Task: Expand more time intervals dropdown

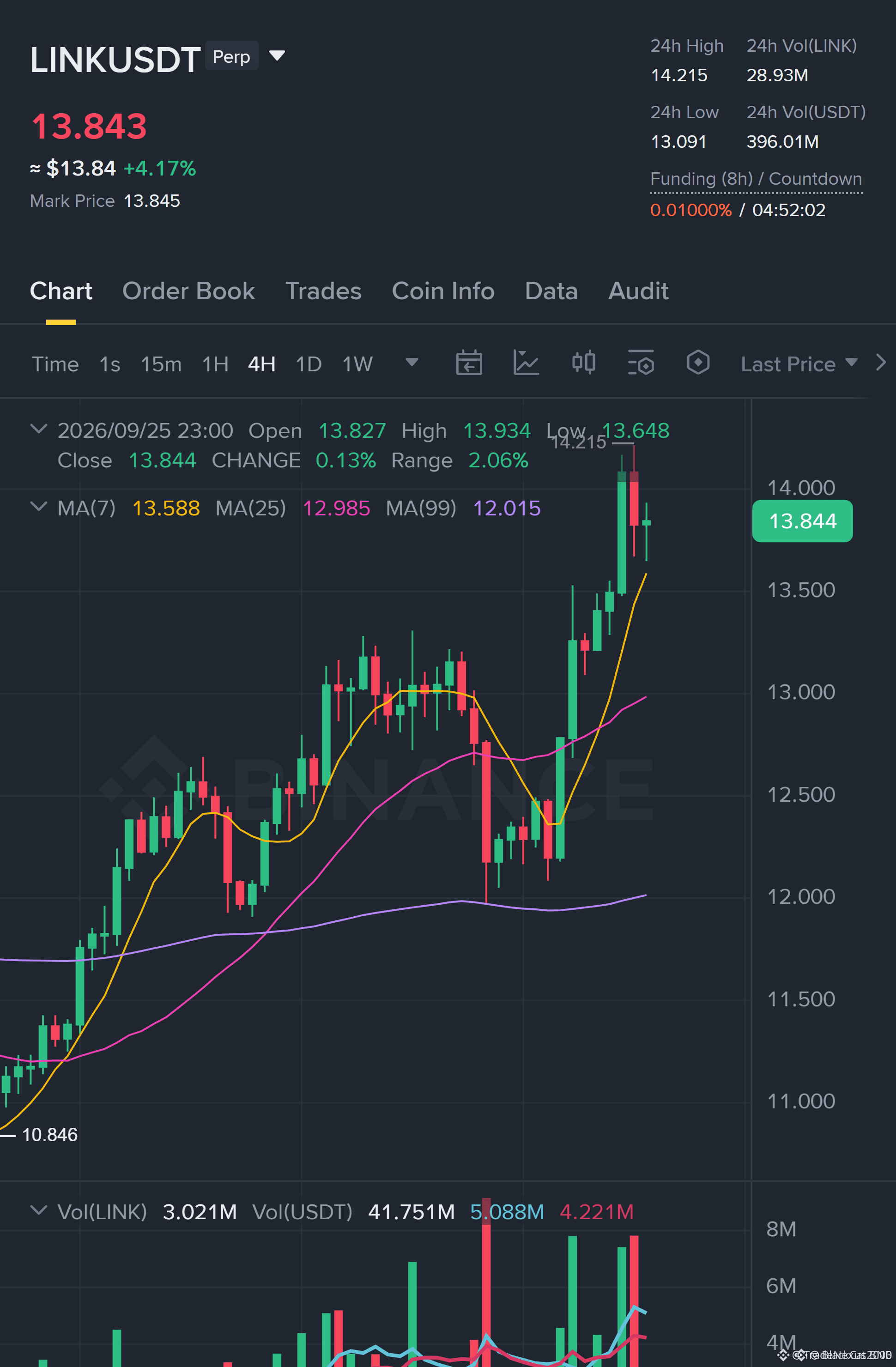Action: coord(411,363)
